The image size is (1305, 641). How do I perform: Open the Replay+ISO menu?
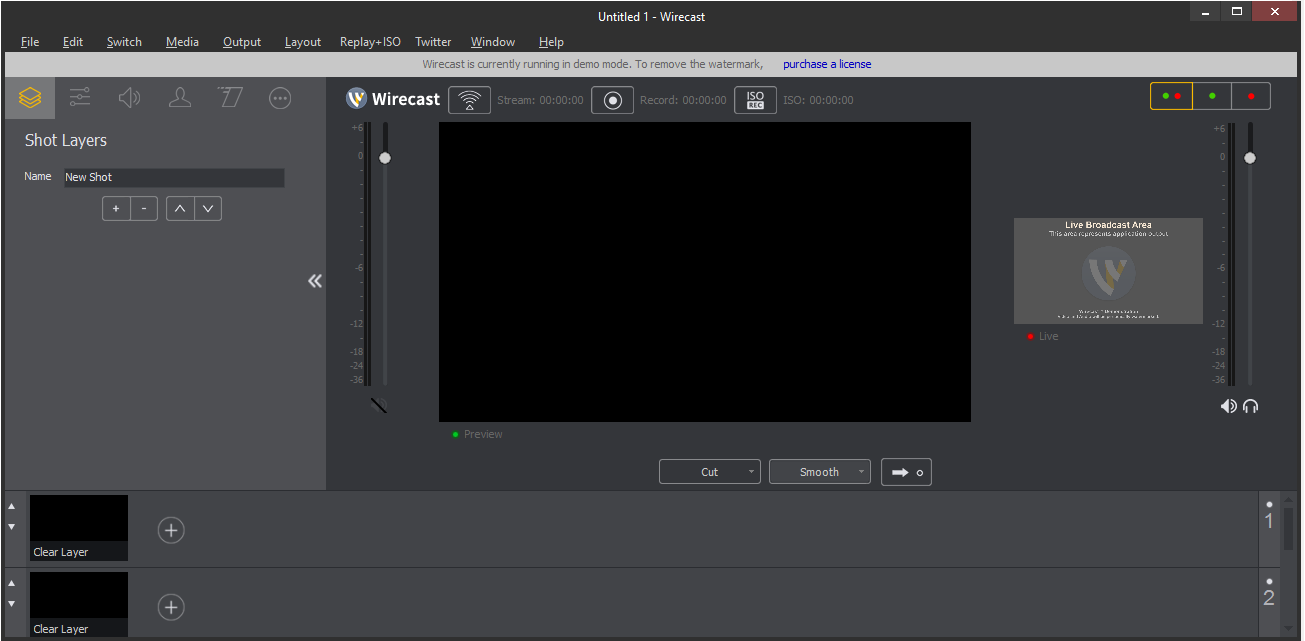(x=370, y=42)
